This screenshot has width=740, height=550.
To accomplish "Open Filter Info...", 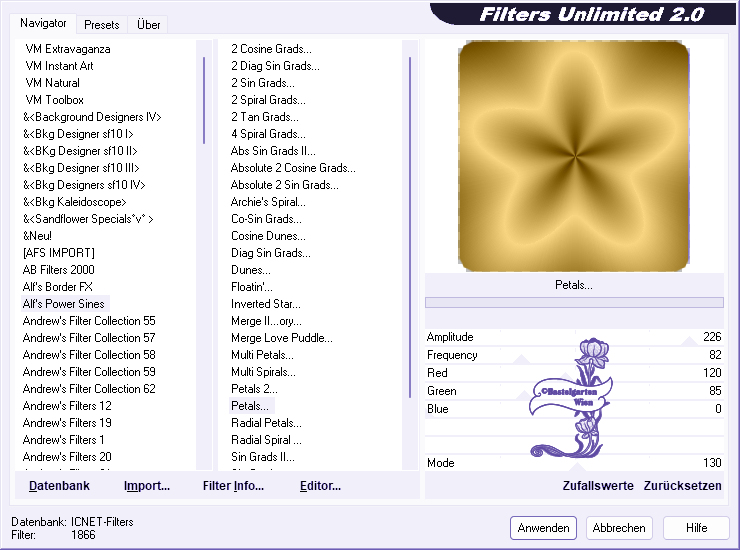I will 233,486.
